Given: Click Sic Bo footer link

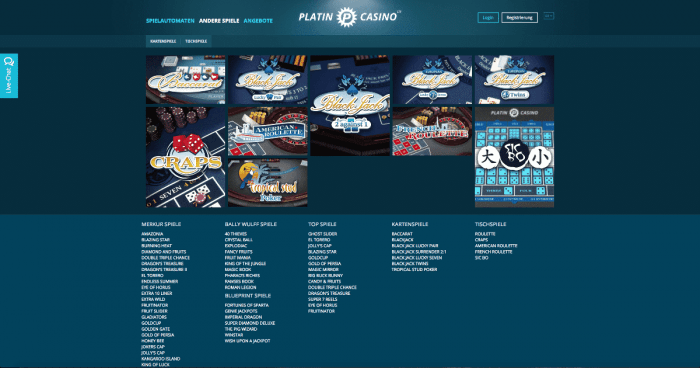Looking at the screenshot, I should click(482, 258).
